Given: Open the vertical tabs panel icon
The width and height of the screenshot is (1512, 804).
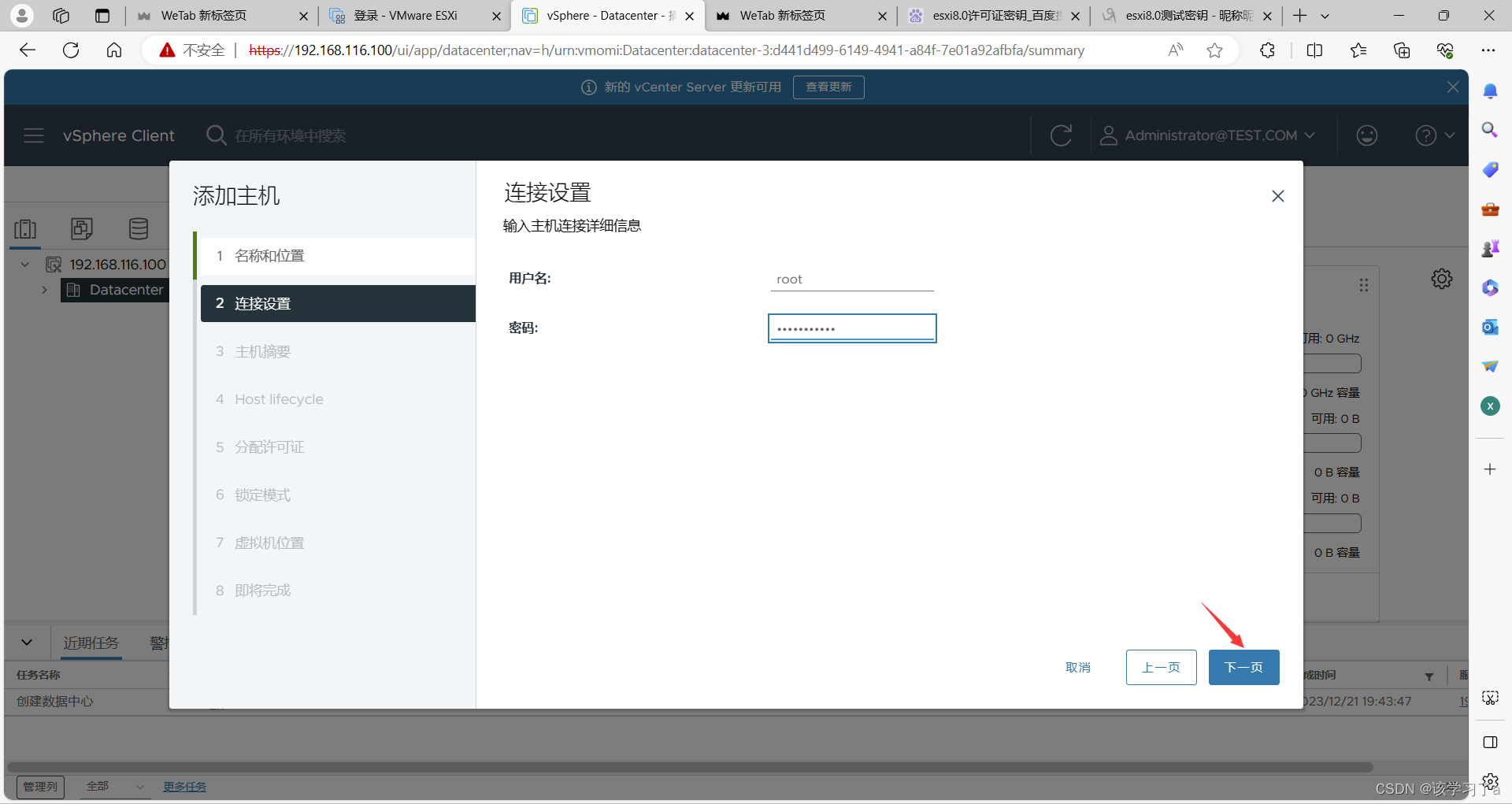Looking at the screenshot, I should [x=102, y=16].
